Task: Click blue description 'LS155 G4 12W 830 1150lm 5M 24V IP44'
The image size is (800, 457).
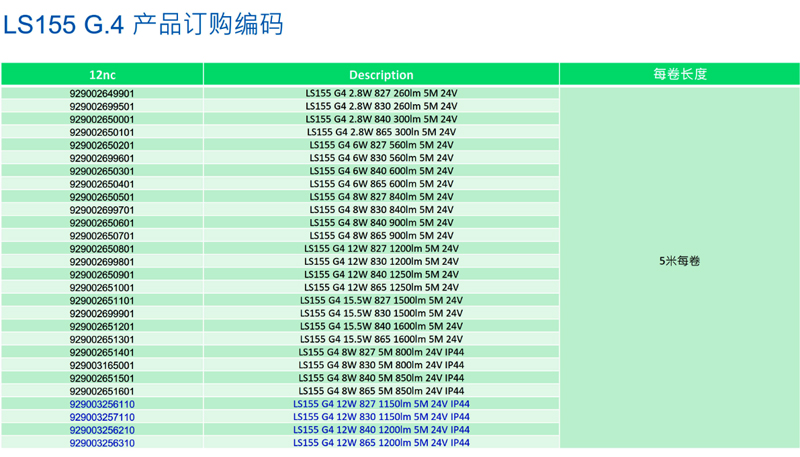Action: point(381,417)
